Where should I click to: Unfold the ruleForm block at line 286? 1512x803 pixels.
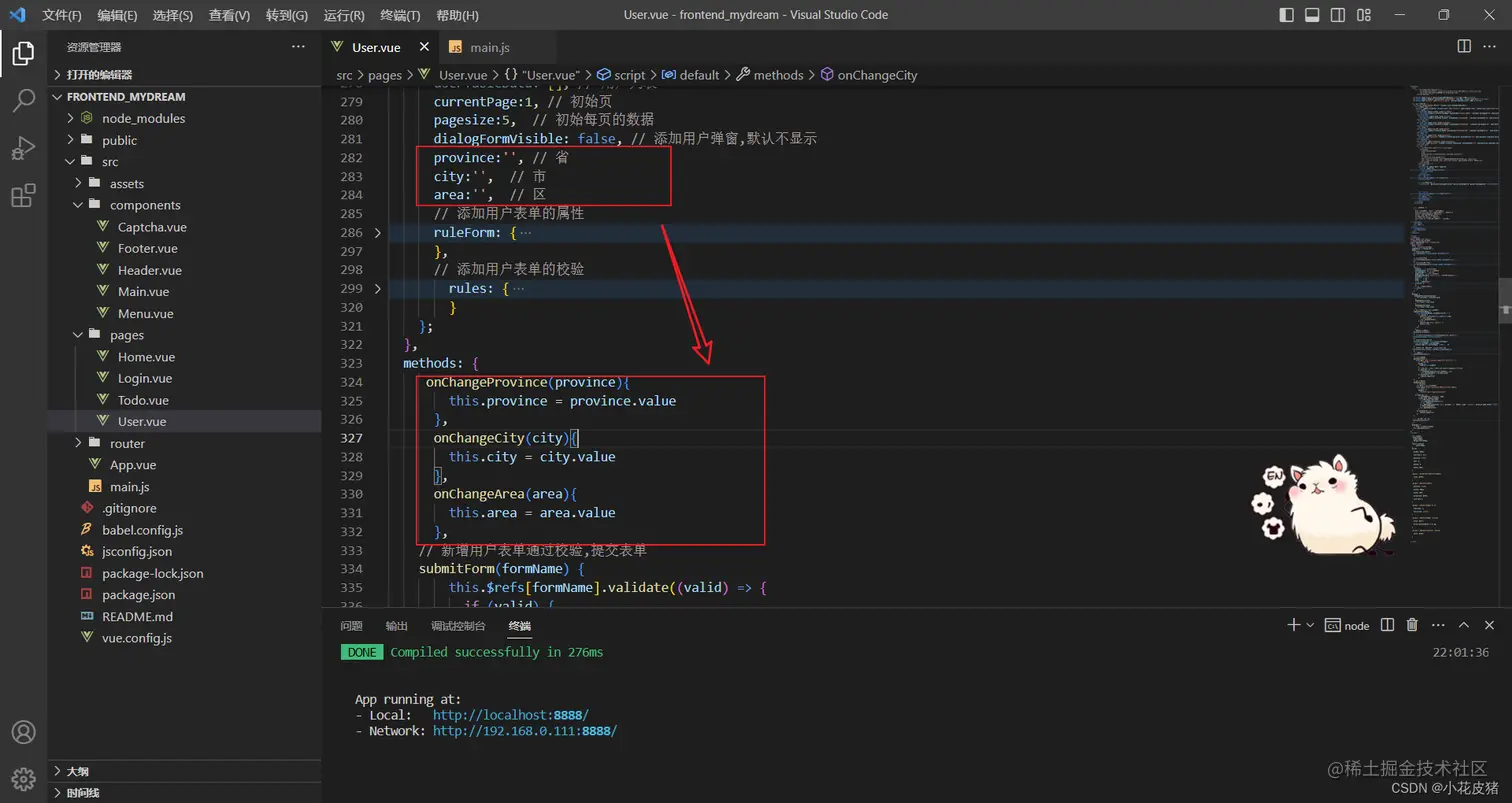coord(377,233)
